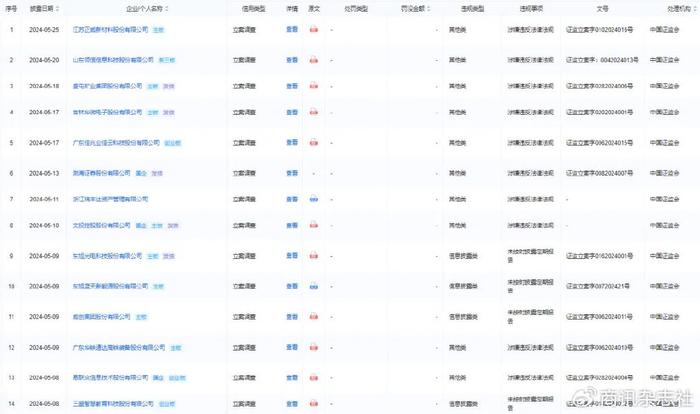Open 东旭光电科技股份有限公司 link in row 9
The height and width of the screenshot is (414, 700).
(x=108, y=256)
